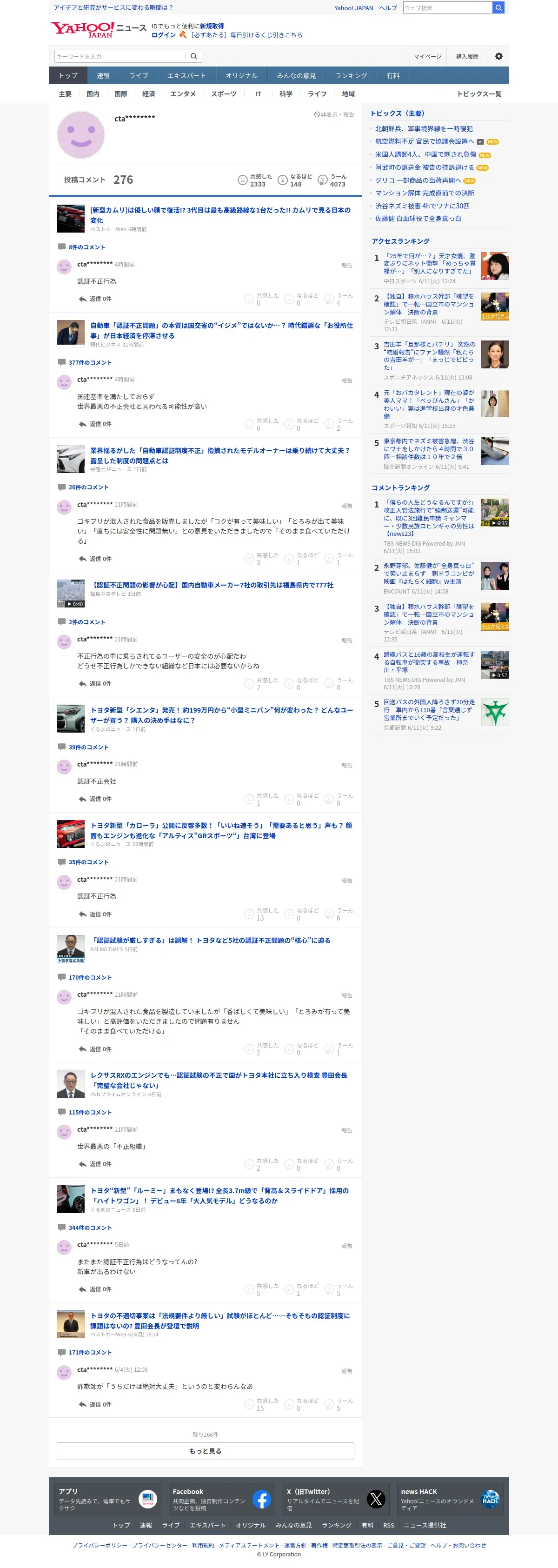This screenshot has width=558, height=1568.
Task: Click the ログイン link
Action: point(164,35)
